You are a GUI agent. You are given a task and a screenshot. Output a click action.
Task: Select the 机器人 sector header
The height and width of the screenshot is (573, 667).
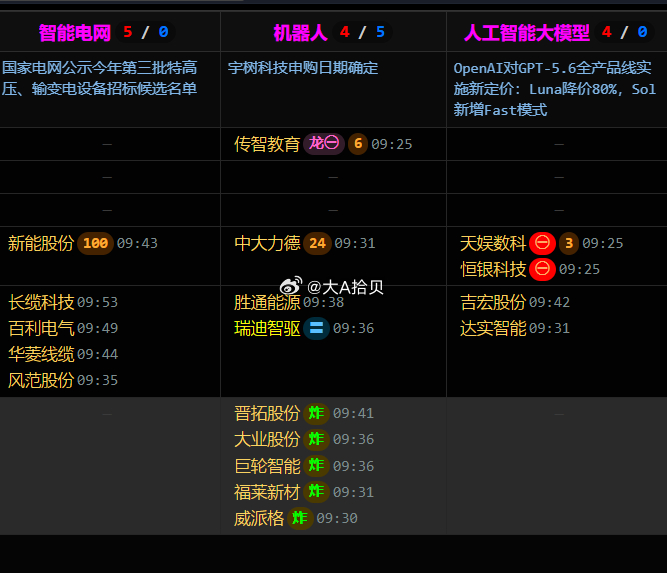coord(300,32)
